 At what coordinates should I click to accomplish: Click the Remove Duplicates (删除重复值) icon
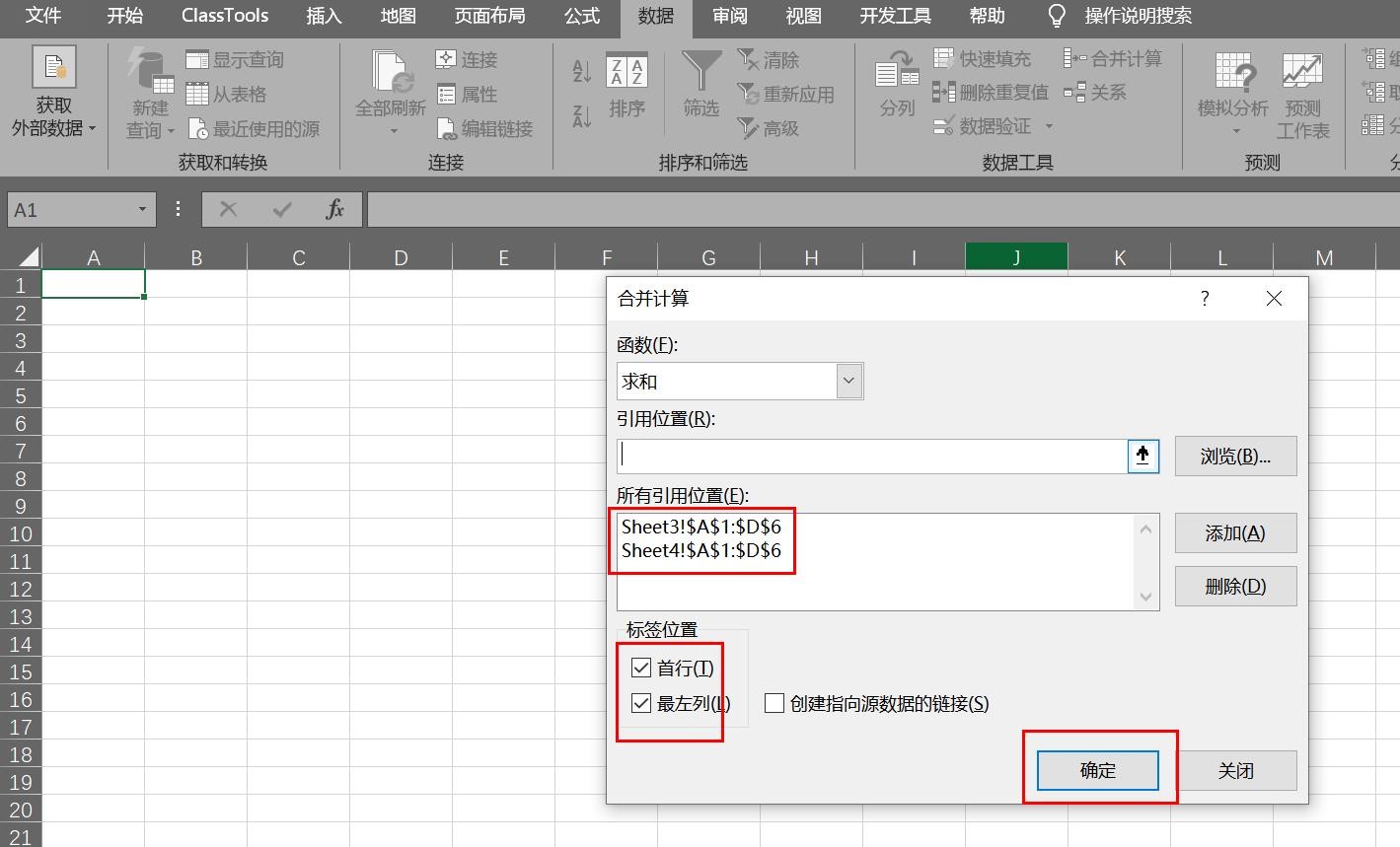(944, 93)
